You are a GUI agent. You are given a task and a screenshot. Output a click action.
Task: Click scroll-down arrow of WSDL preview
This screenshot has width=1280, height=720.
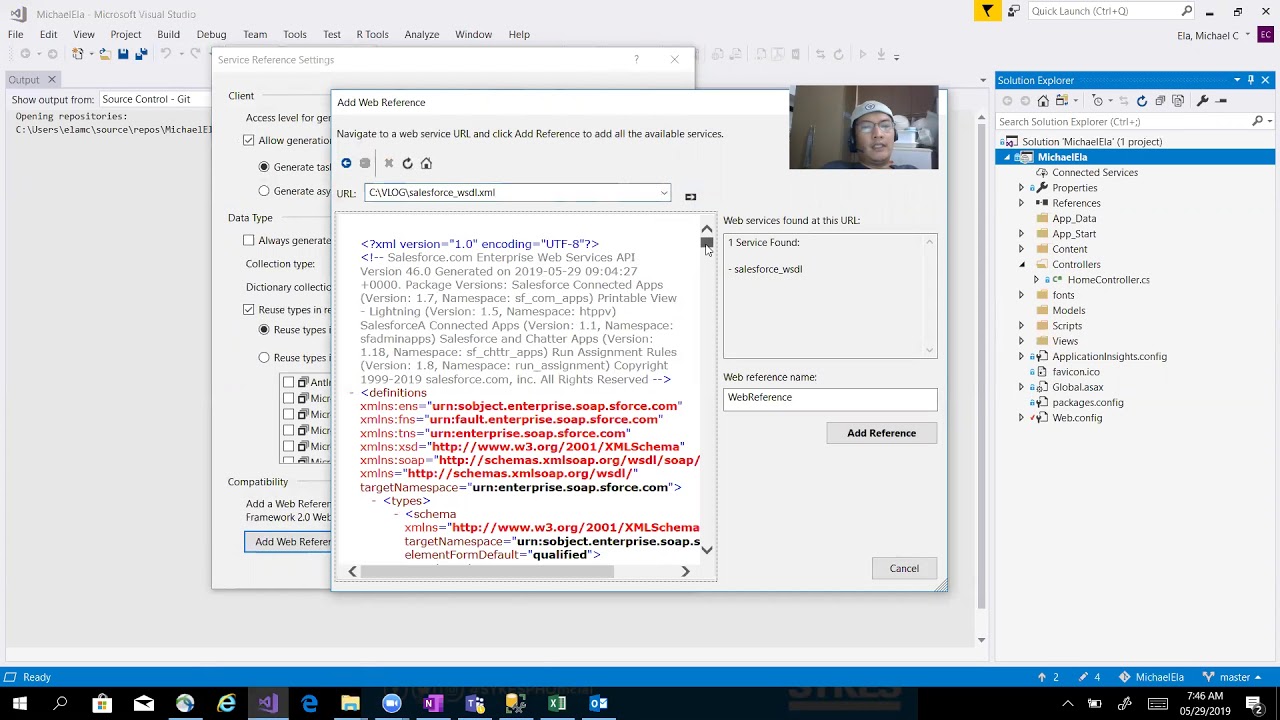707,550
